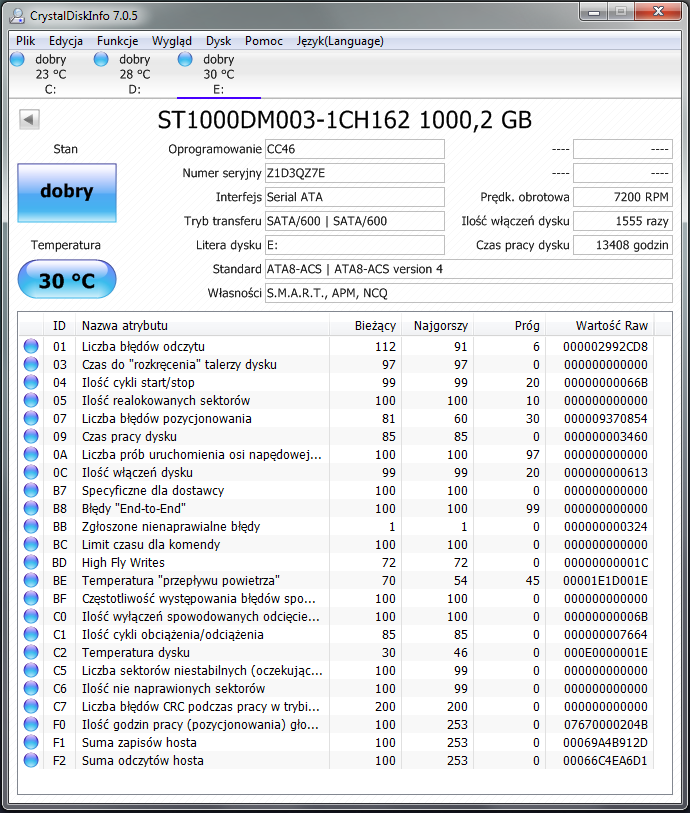Click the 'Najgorszy' column header
The image size is (690, 813).
(438, 326)
